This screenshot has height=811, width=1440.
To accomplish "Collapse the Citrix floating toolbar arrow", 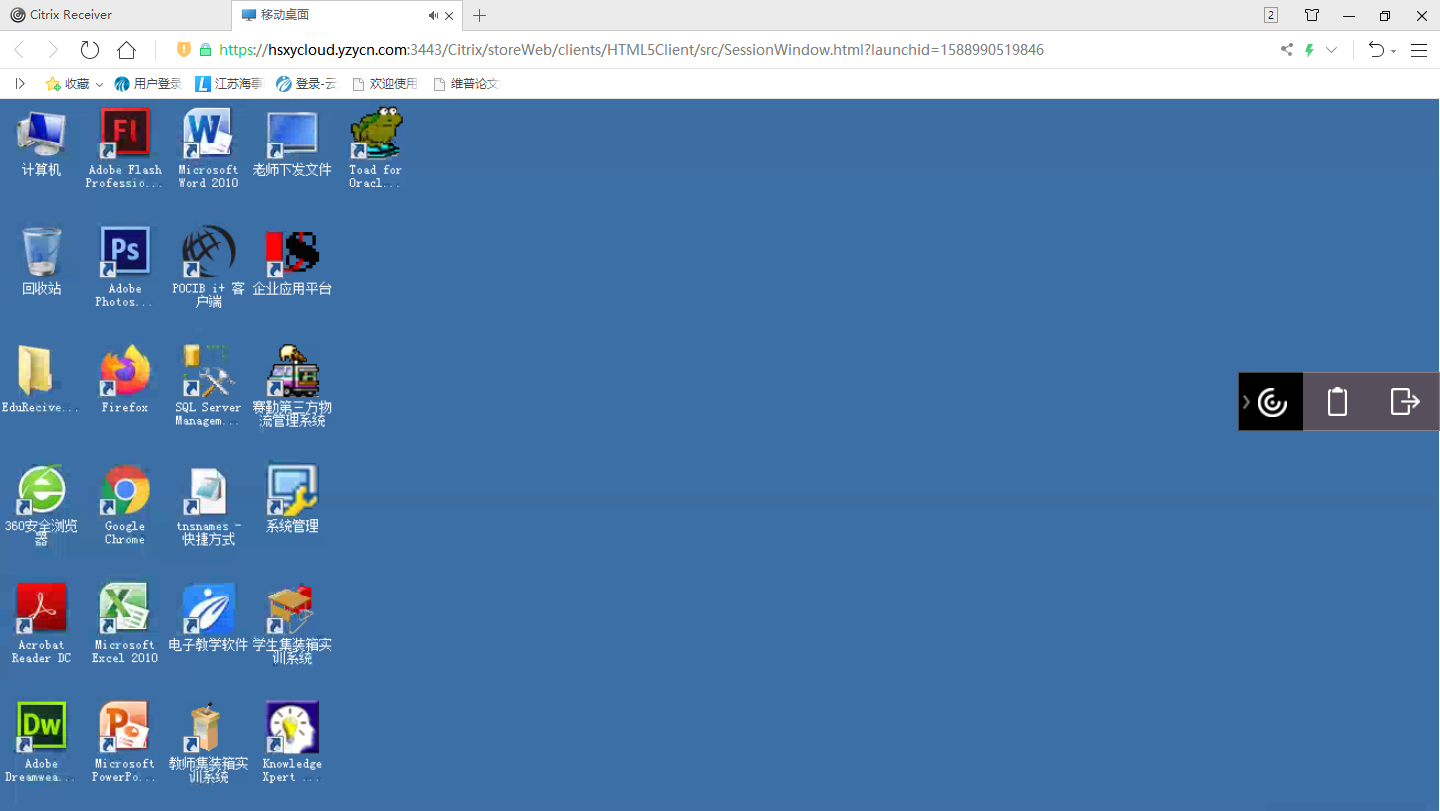I will click(1246, 402).
